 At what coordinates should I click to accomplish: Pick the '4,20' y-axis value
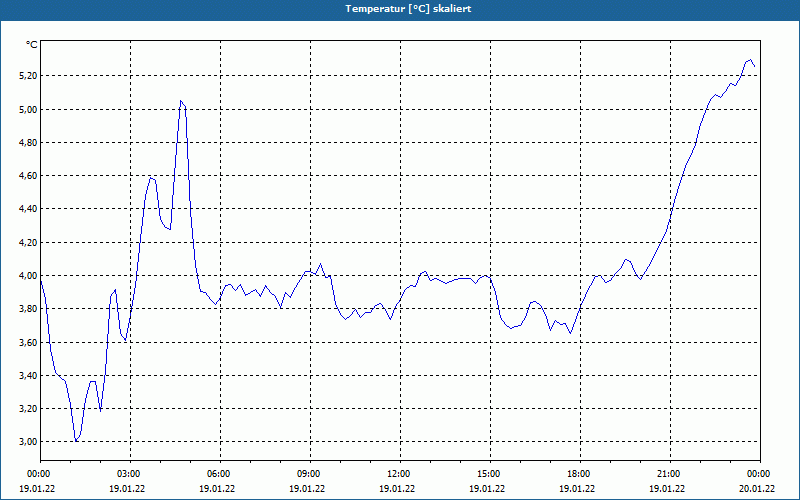29,242
